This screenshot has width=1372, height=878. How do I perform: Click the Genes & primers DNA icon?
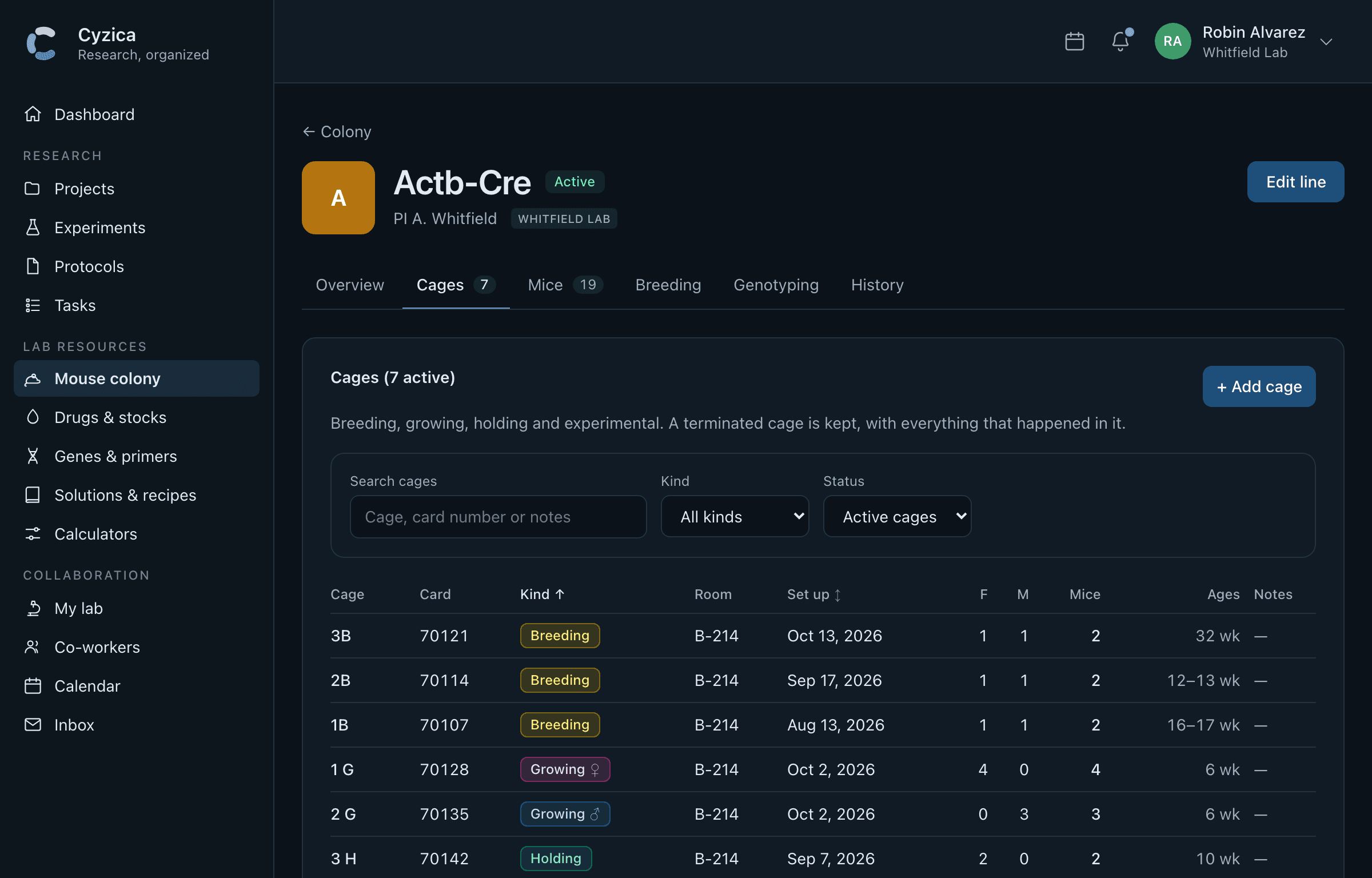(33, 456)
